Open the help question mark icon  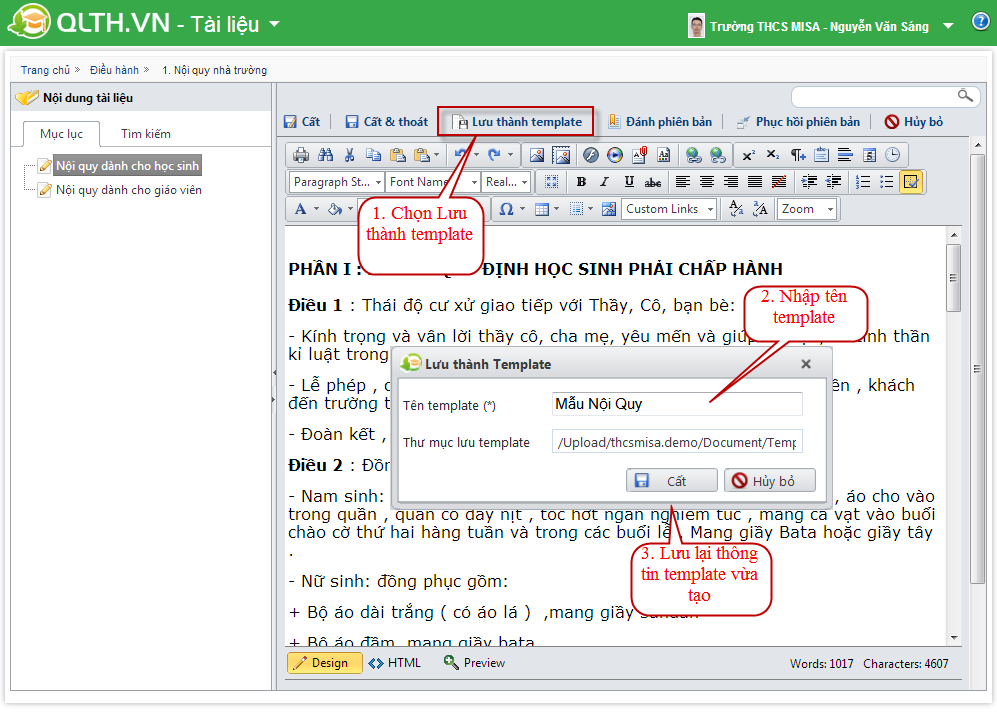pos(980,22)
